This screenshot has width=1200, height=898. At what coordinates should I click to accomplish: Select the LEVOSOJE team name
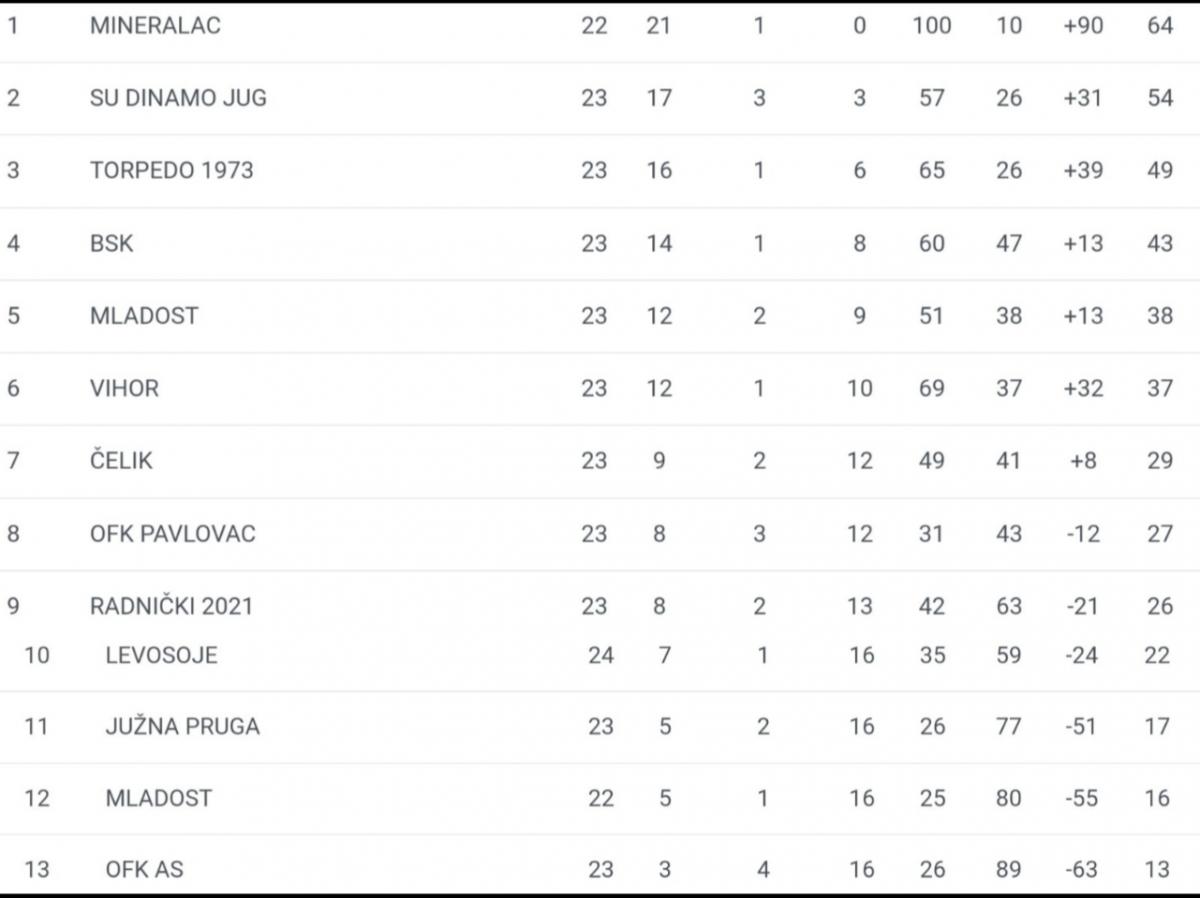pos(161,655)
